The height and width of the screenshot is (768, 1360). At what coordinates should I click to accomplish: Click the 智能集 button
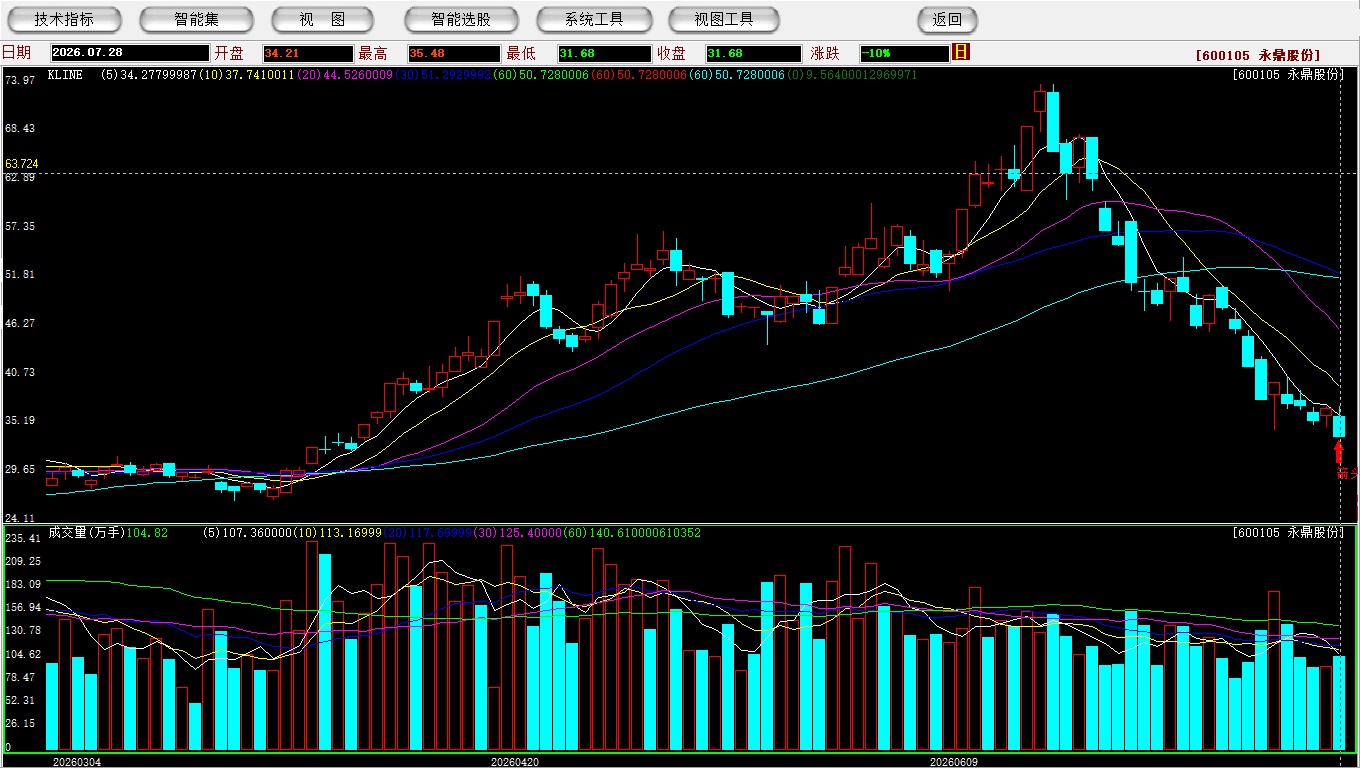click(197, 19)
